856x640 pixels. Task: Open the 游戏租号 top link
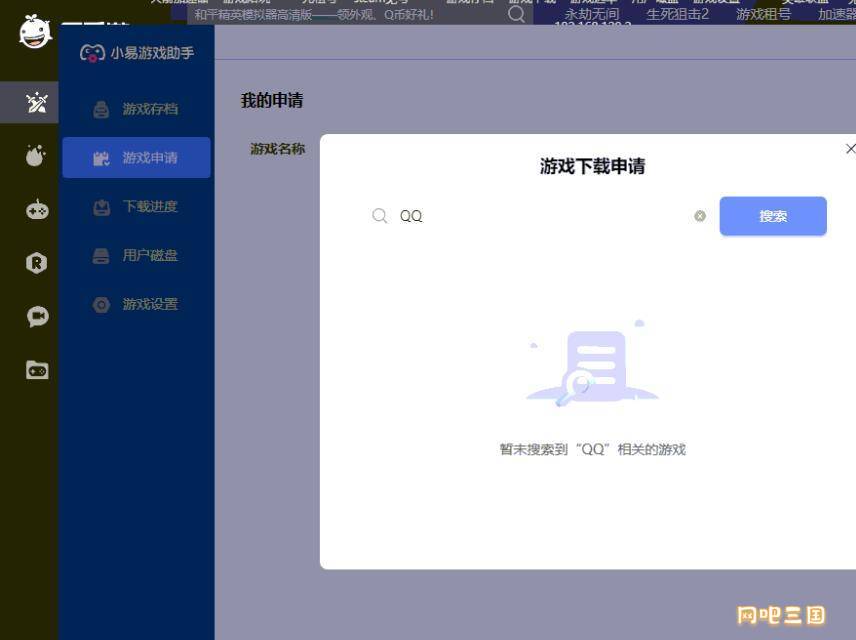pyautogui.click(x=763, y=14)
